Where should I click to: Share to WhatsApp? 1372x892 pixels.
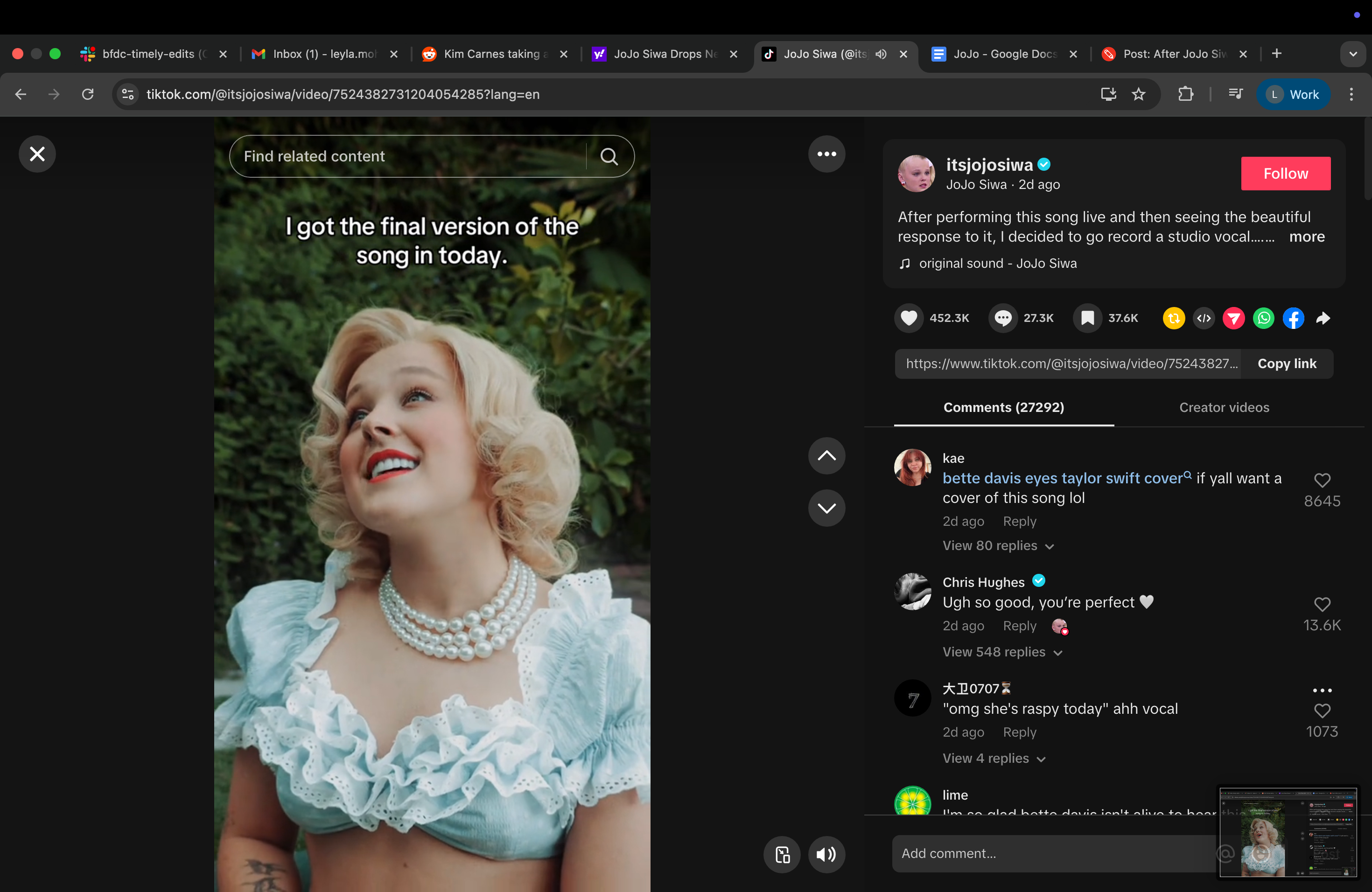1264,318
